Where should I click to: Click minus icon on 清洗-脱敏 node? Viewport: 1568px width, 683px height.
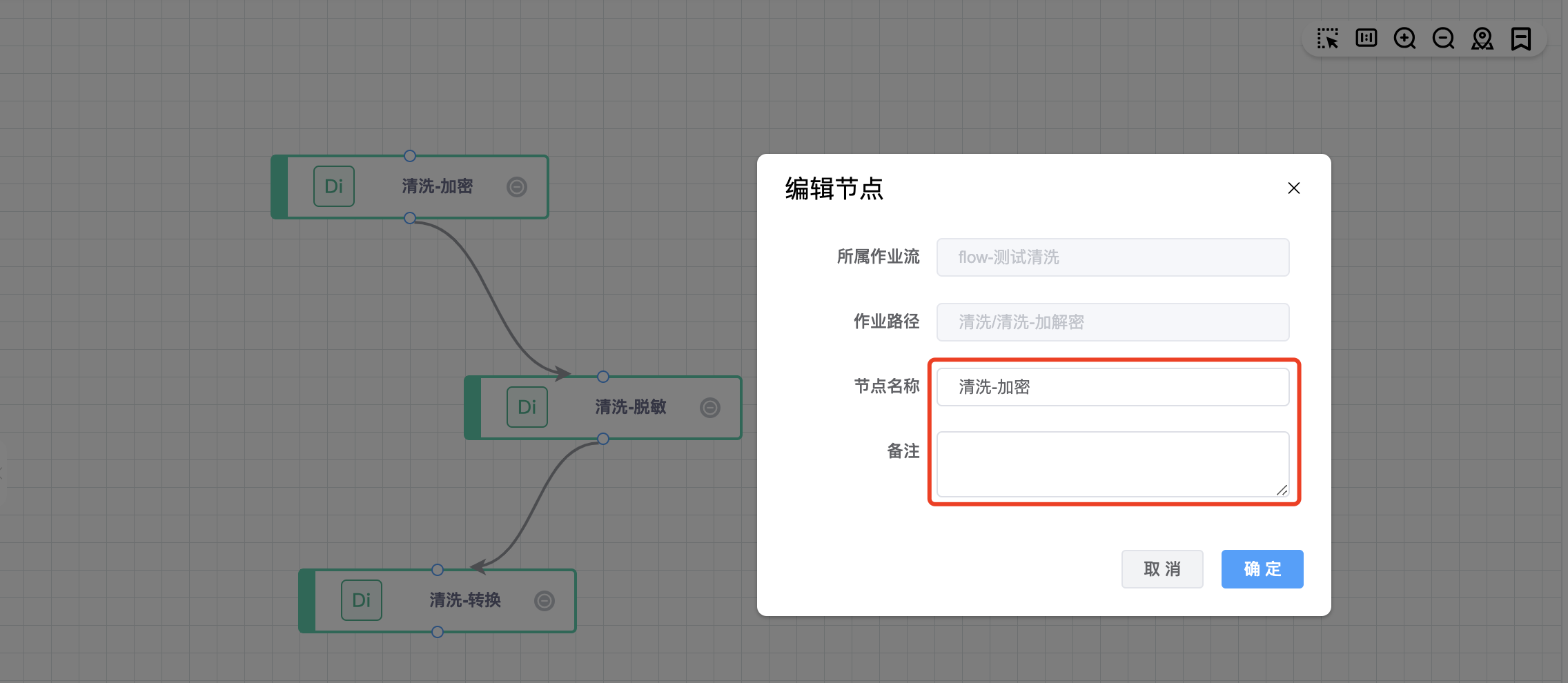[x=710, y=408]
